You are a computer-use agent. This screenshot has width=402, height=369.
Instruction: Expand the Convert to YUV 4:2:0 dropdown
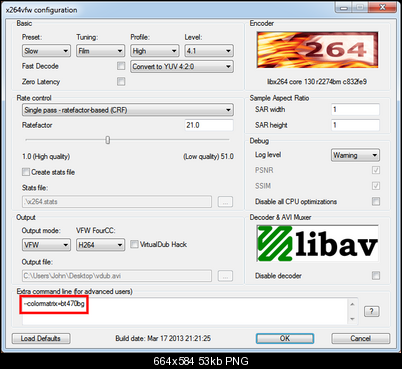[x=182, y=67]
